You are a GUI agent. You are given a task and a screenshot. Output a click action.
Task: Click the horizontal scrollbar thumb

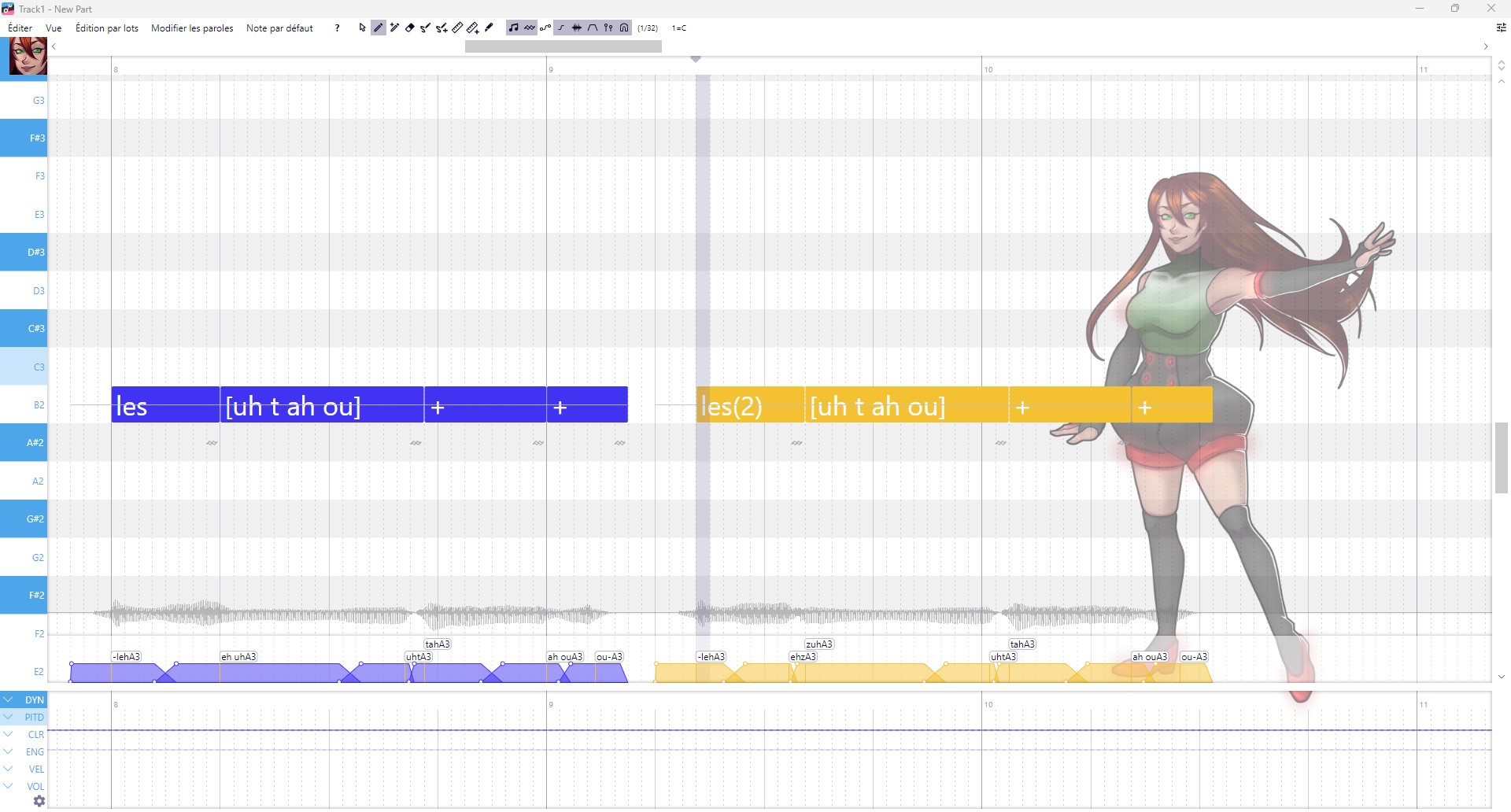coord(563,46)
